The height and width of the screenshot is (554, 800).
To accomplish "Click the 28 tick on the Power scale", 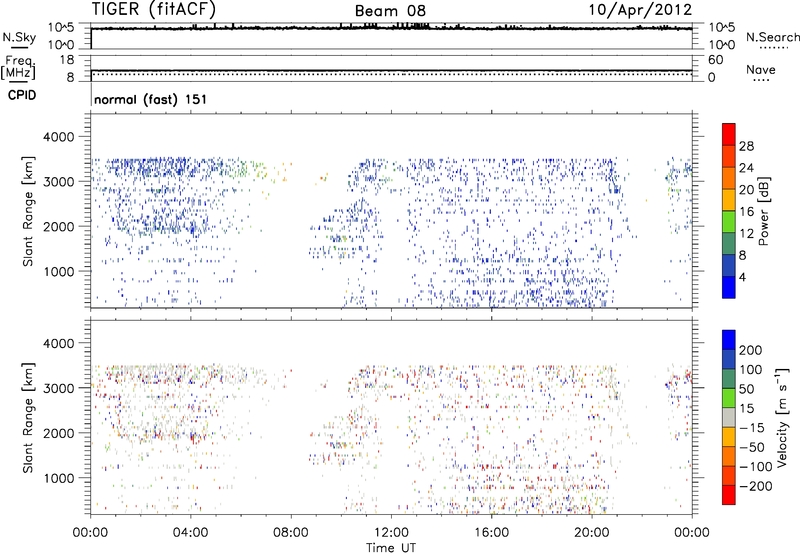I will coord(746,146).
